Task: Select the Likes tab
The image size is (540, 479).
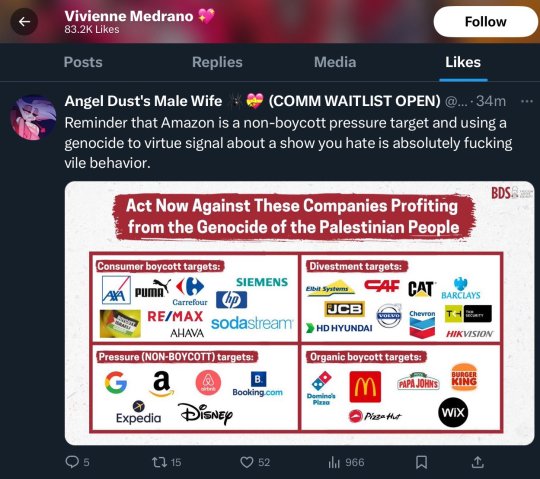Action: pyautogui.click(x=463, y=62)
